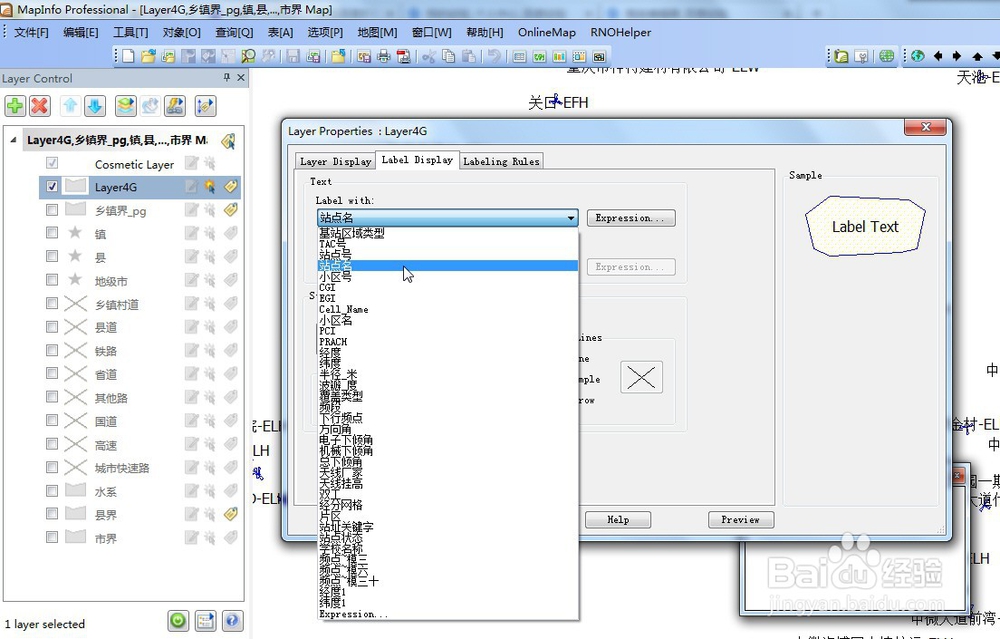The image size is (1000, 639).
Task: Click the red Remove Layer X icon
Action: click(x=40, y=105)
